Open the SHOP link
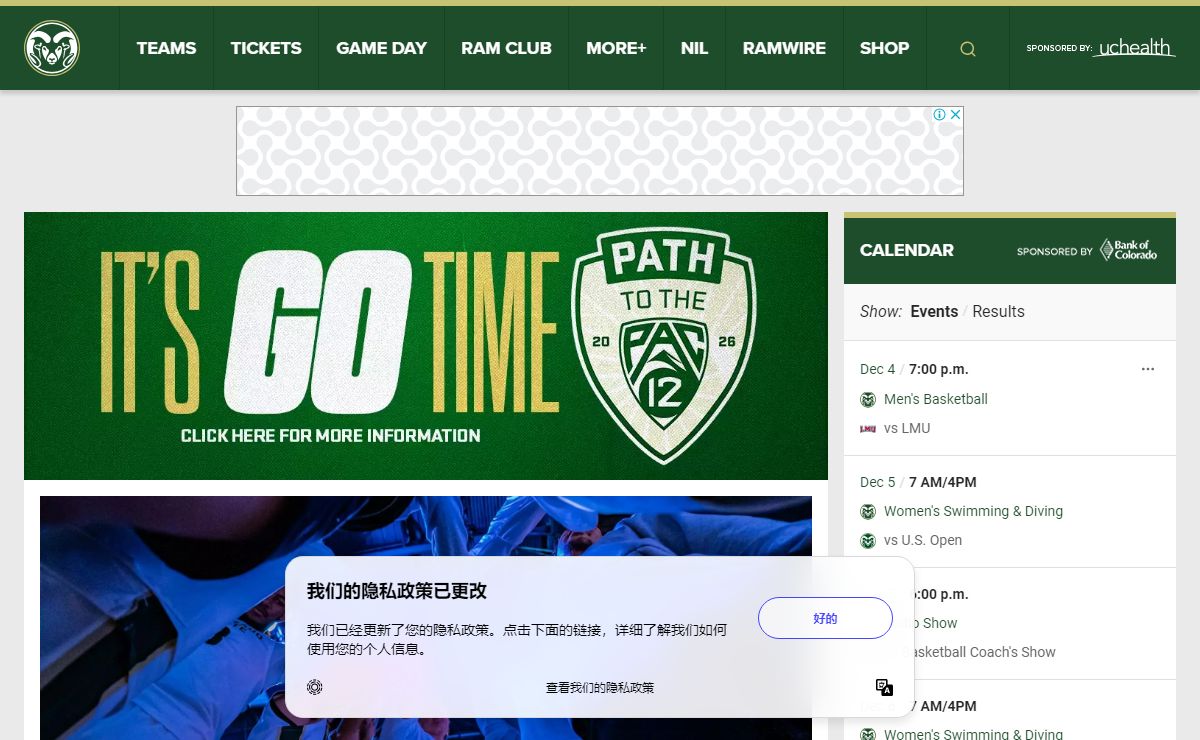This screenshot has width=1200, height=740. tap(884, 48)
